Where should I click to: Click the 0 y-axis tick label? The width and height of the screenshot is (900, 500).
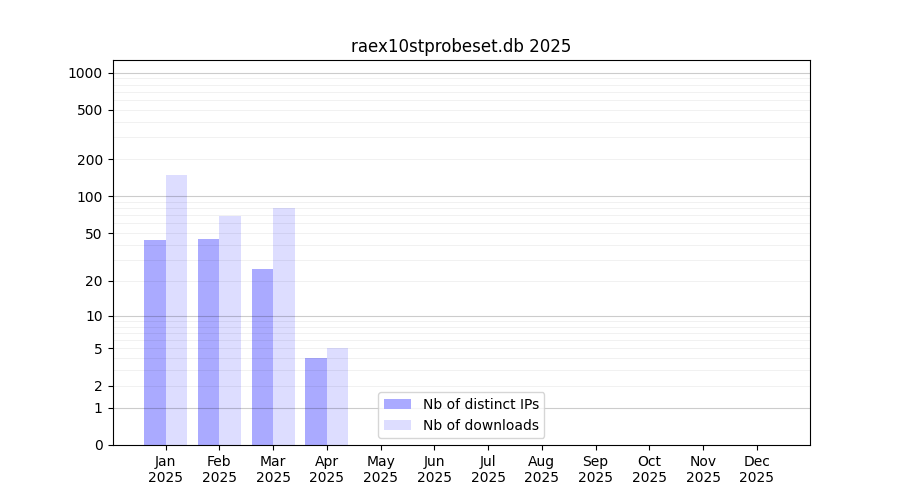click(98, 445)
